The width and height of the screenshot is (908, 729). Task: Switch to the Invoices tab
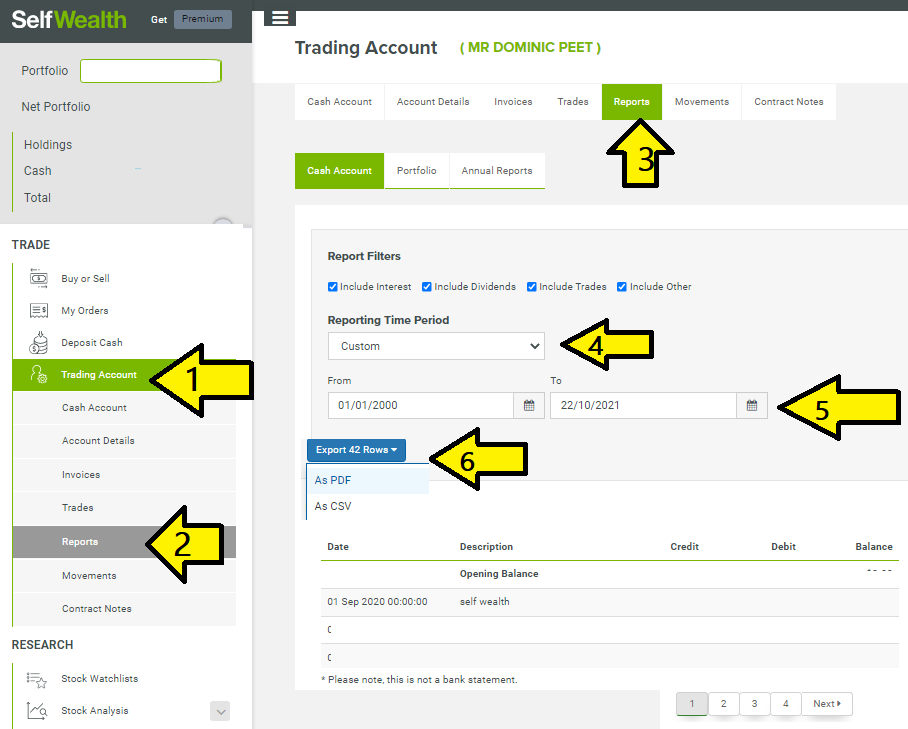click(513, 102)
